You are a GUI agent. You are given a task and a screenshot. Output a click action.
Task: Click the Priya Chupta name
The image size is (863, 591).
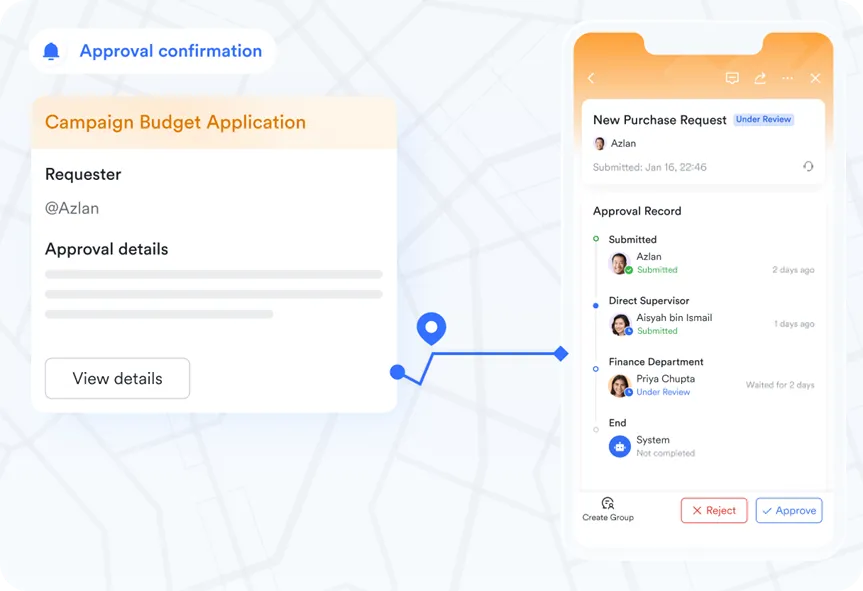click(x=665, y=379)
